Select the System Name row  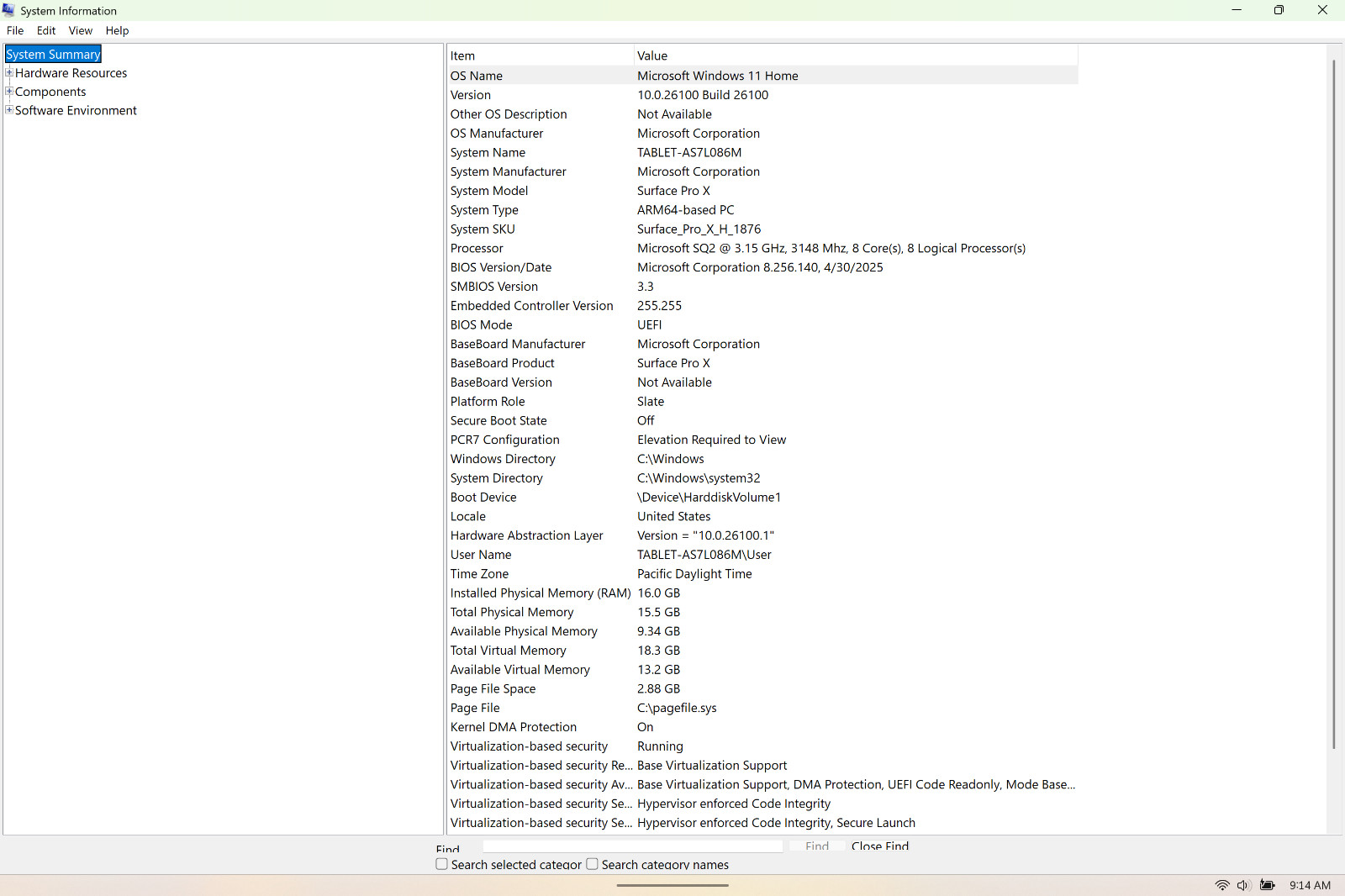click(x=762, y=152)
